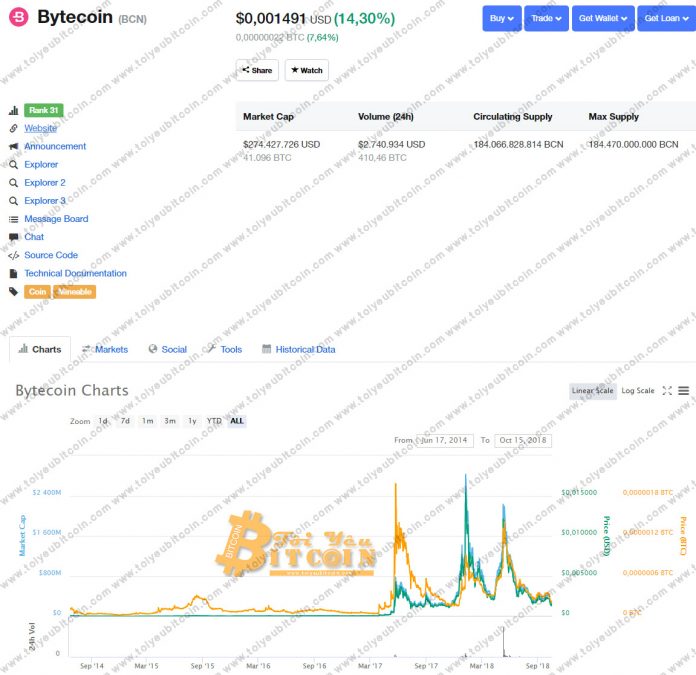696x675 pixels.
Task: Click the Bytecoin logo icon
Action: pos(19,17)
